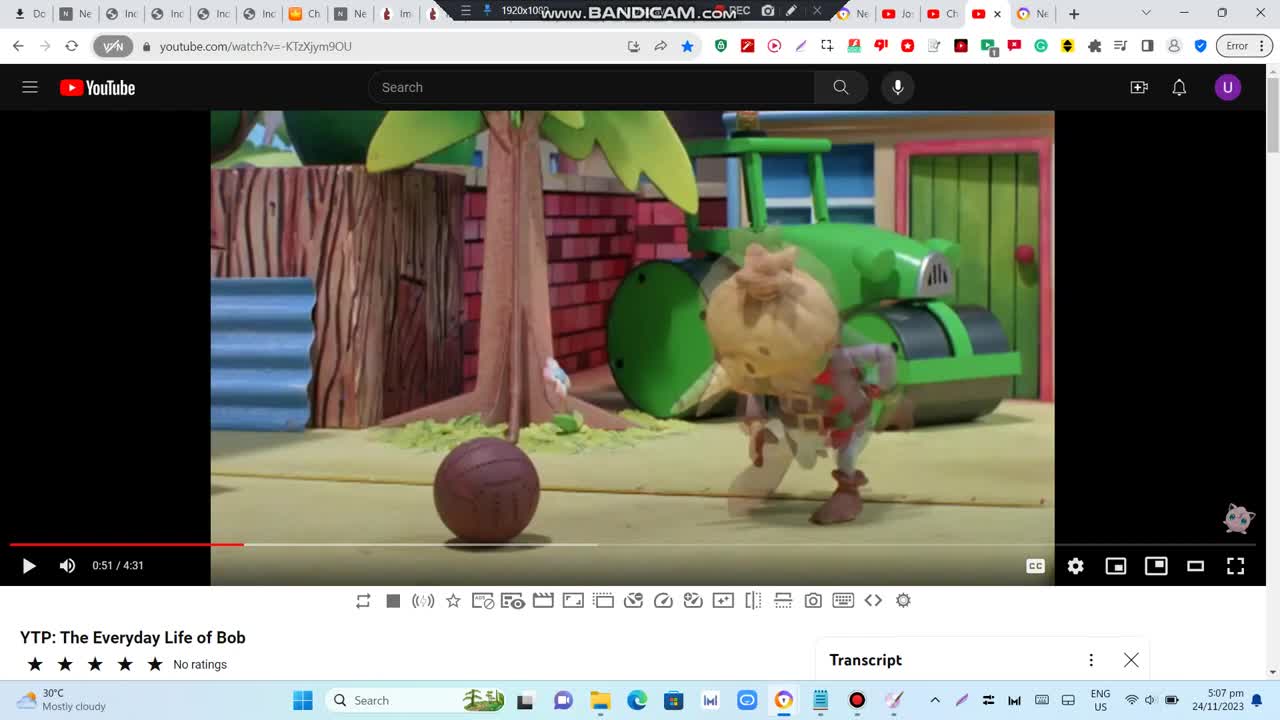Viewport: 1280px width, 720px height.
Task: Open the Windows Start menu
Action: click(x=302, y=700)
